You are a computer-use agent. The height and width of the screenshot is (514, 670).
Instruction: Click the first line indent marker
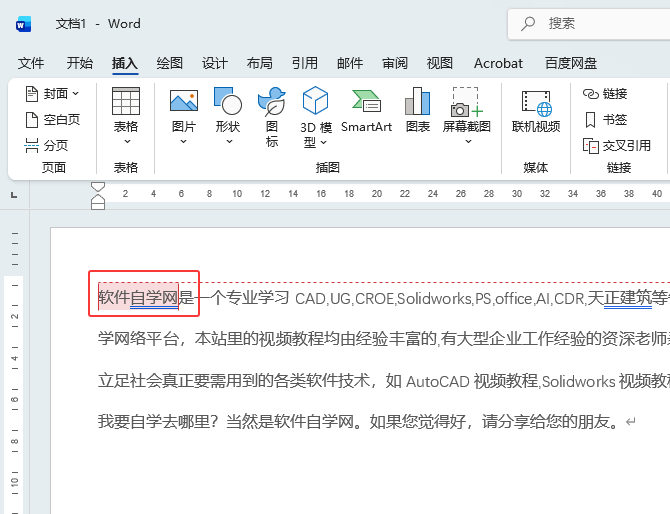pos(98,187)
